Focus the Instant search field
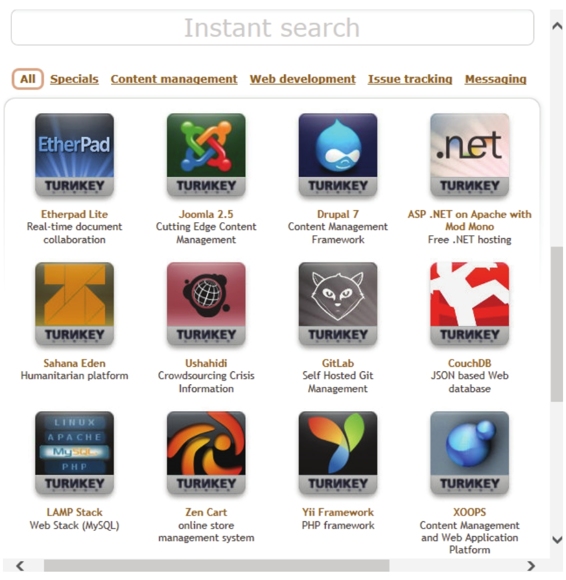The height and width of the screenshot is (580, 566). pyautogui.click(x=272, y=28)
